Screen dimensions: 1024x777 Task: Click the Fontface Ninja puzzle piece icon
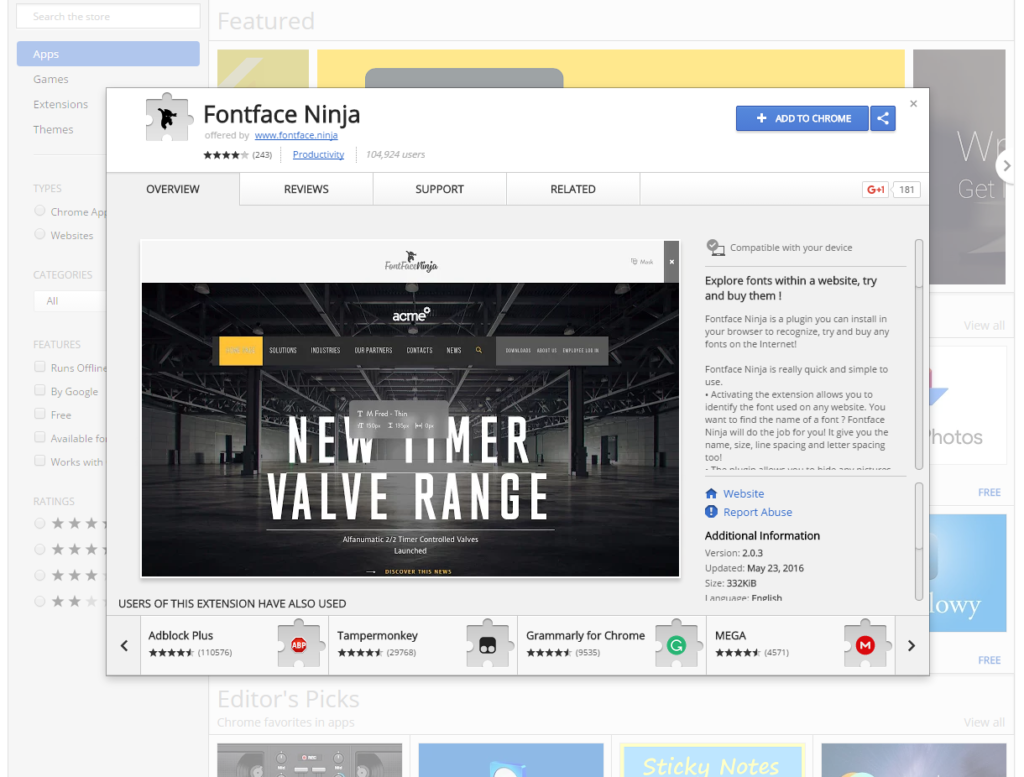(169, 118)
